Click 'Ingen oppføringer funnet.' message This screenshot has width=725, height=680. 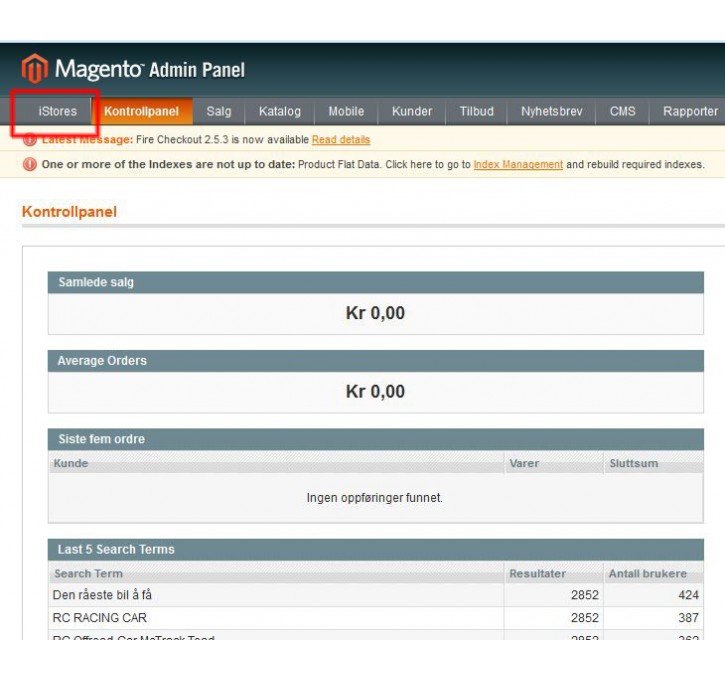tap(375, 498)
